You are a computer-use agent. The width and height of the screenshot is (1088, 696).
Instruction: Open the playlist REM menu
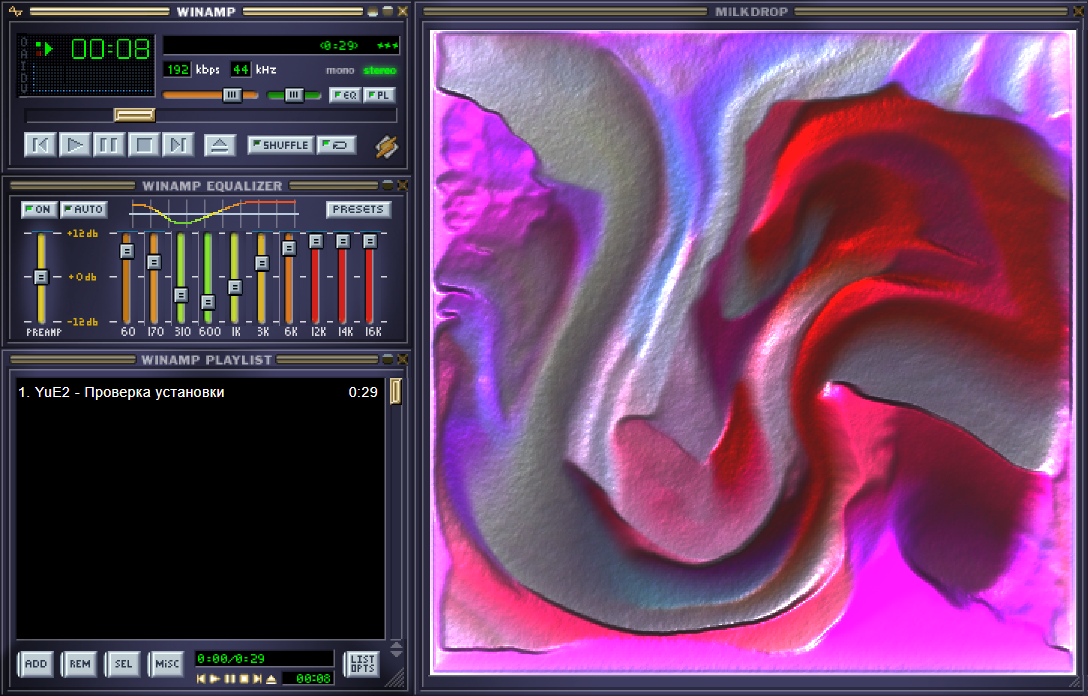point(79,664)
